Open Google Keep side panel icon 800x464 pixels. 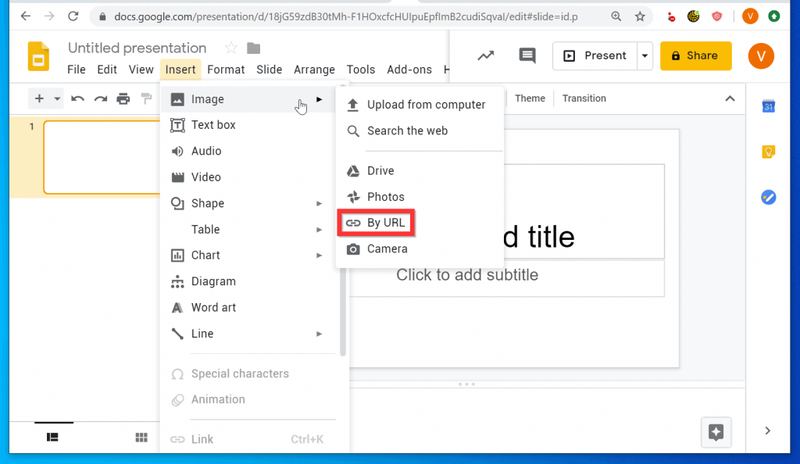(768, 152)
